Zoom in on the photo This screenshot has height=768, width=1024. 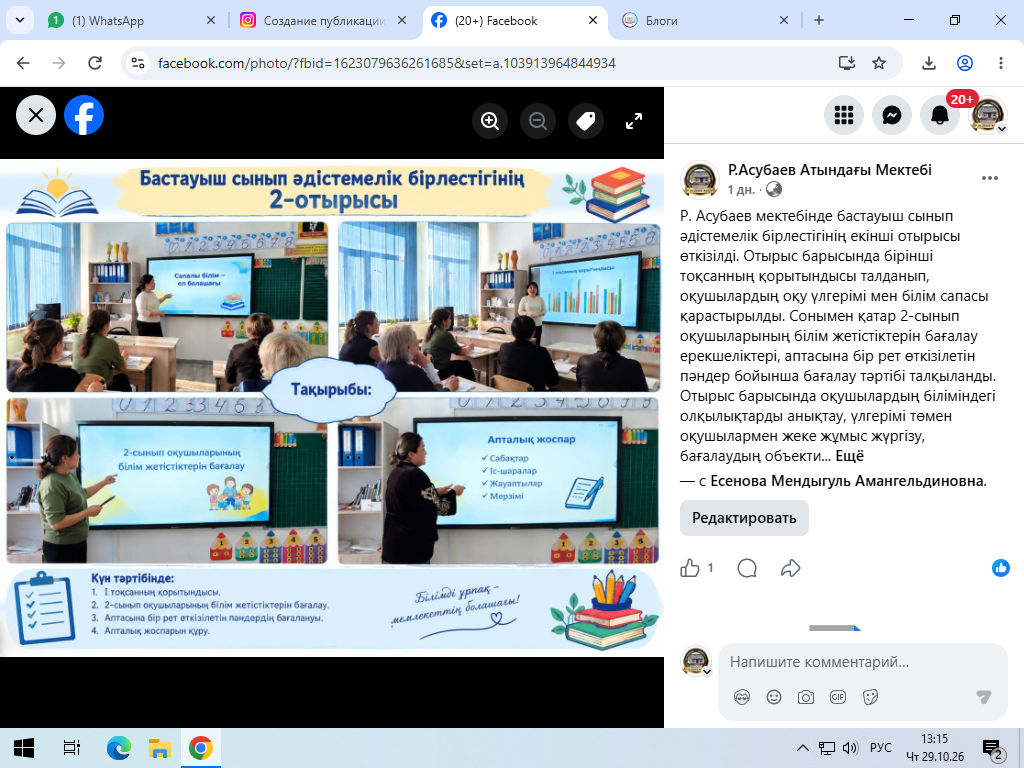[490, 121]
